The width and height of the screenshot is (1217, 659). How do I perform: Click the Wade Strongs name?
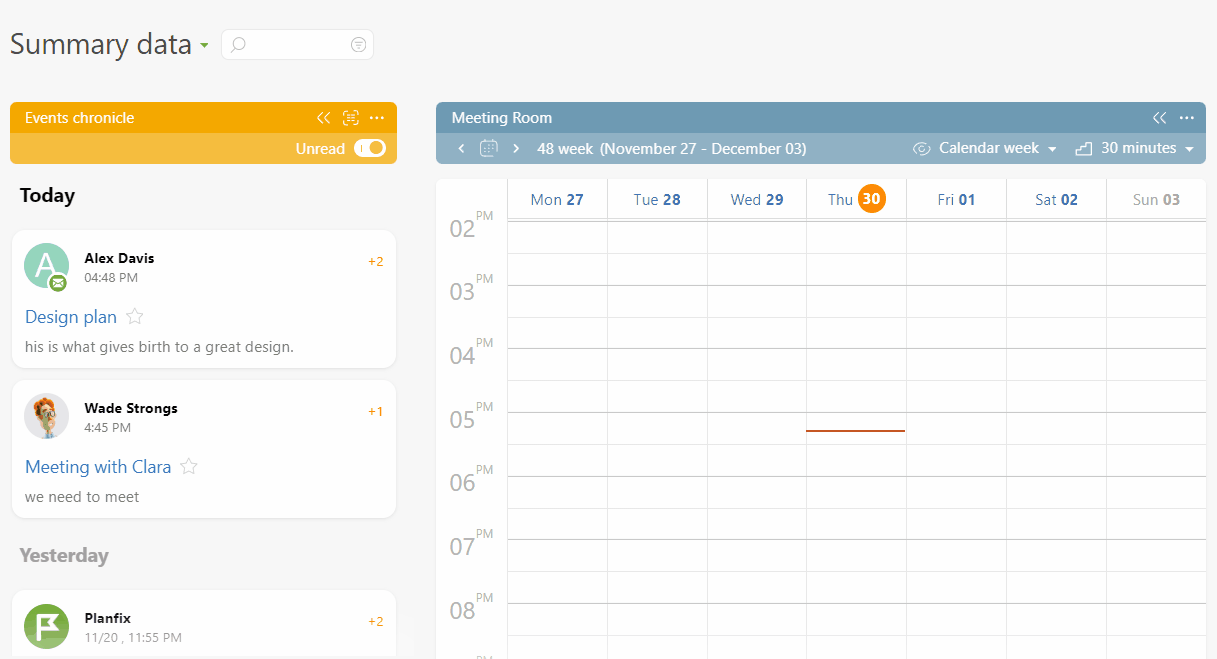pos(131,408)
